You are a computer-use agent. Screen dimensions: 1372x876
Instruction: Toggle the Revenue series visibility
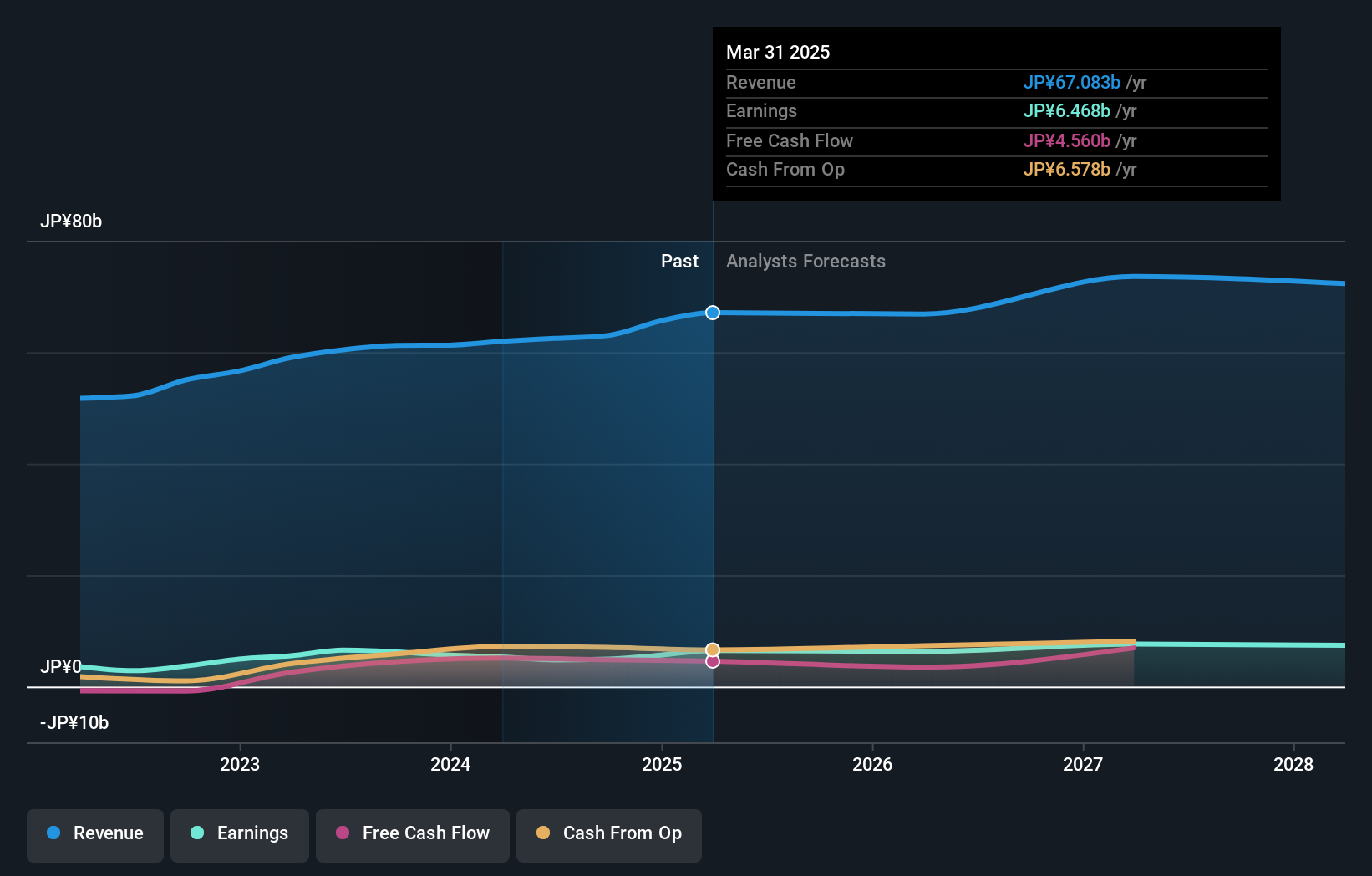click(94, 833)
